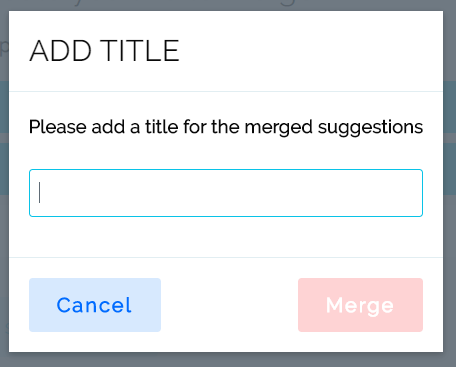Click the 'Please add a title' prompt text

point(226,127)
